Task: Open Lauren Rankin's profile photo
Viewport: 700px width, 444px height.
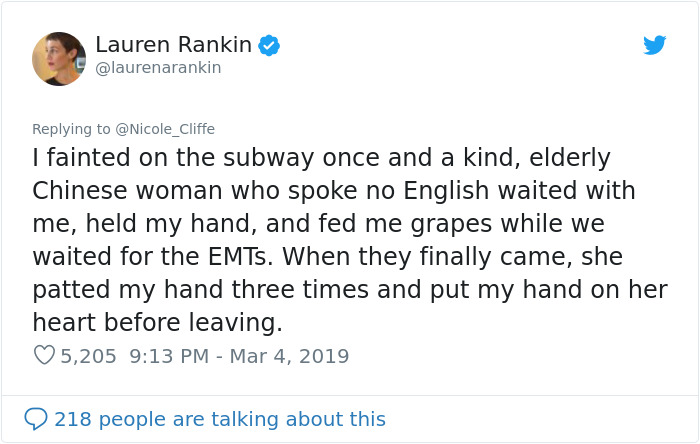Action: click(59, 59)
